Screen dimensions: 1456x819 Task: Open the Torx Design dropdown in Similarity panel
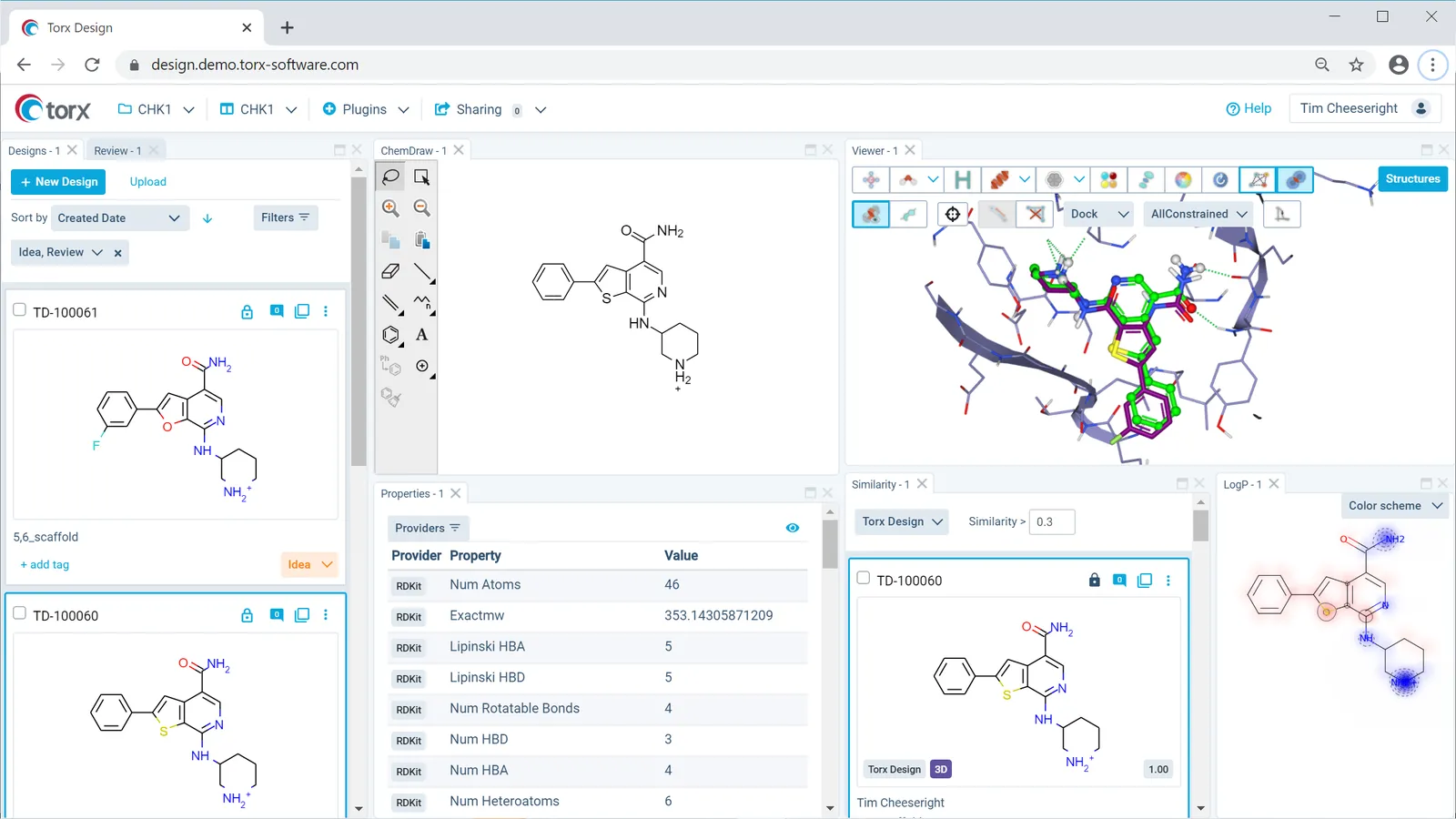(903, 521)
